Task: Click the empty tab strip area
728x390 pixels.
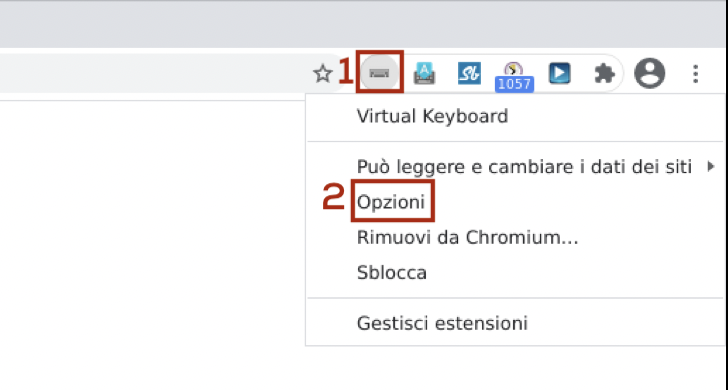Action: click(364, 25)
